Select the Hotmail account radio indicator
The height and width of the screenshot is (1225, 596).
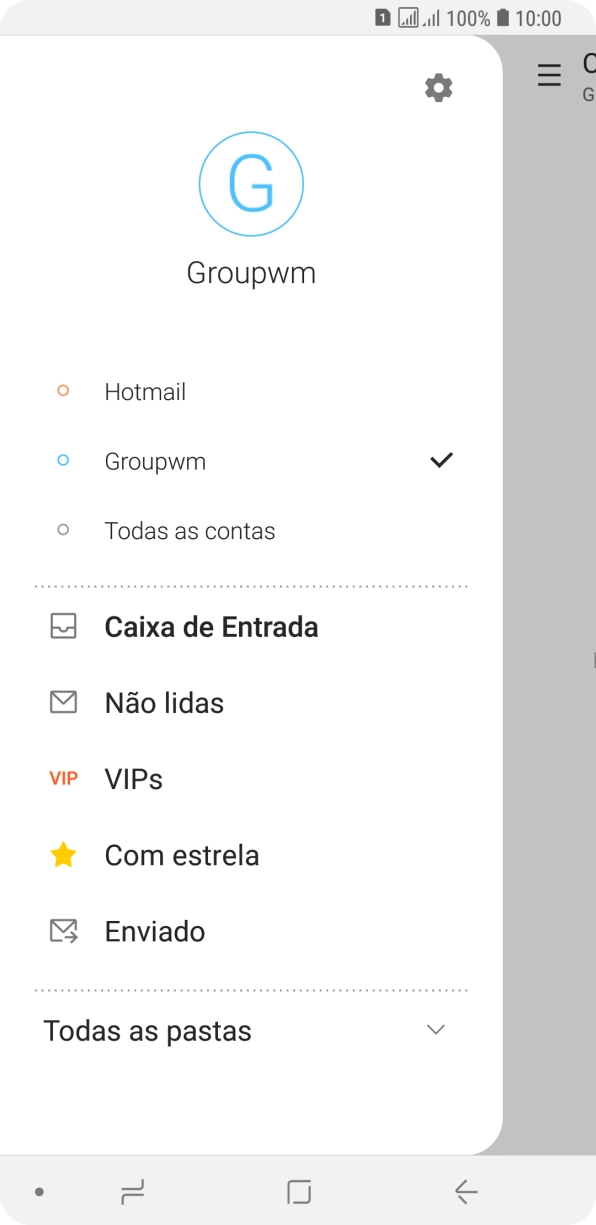[x=63, y=391]
